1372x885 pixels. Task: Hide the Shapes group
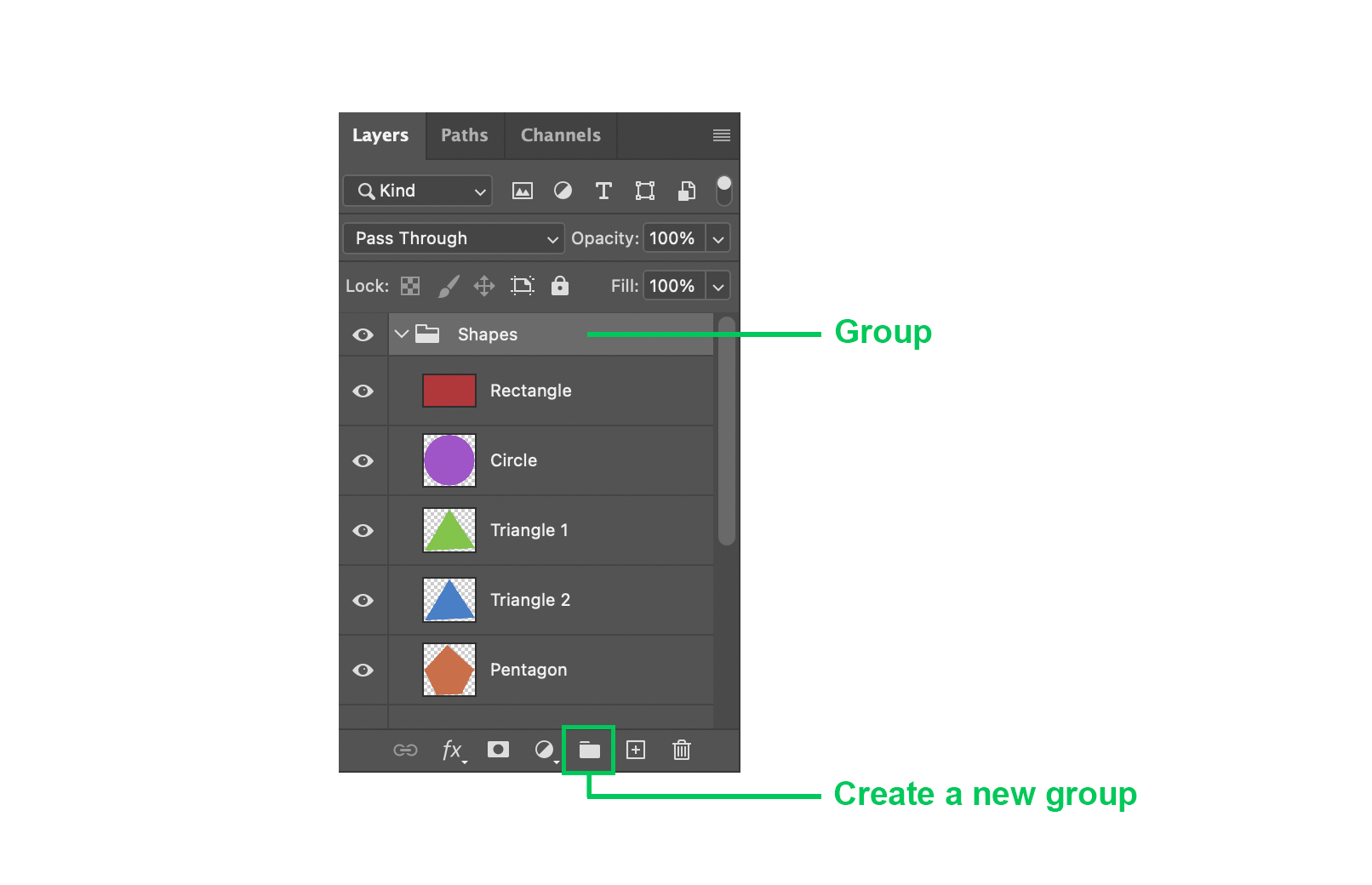click(363, 334)
